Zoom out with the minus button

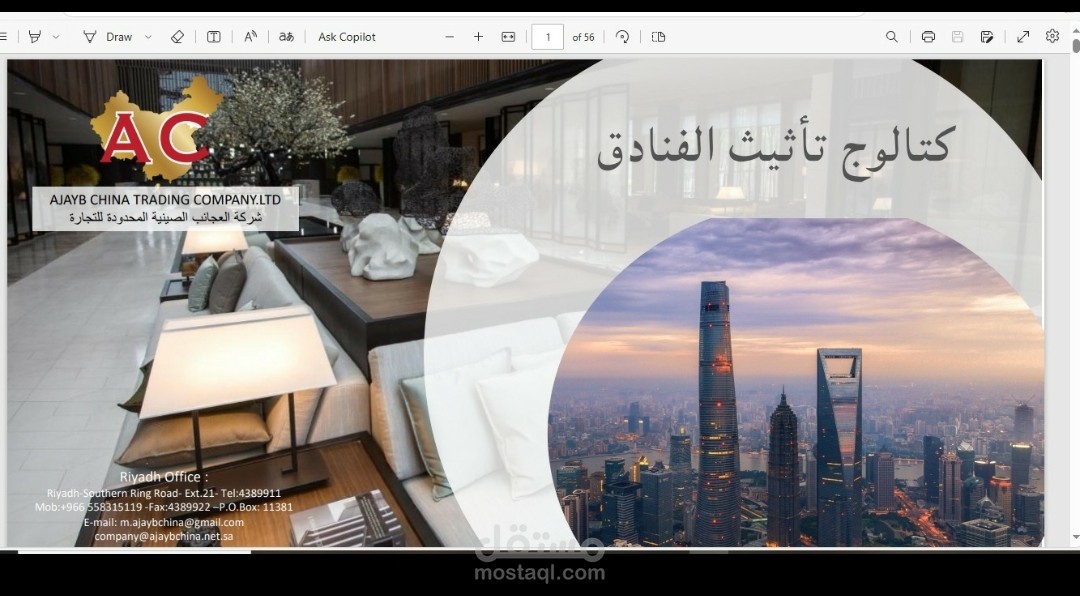pos(450,37)
